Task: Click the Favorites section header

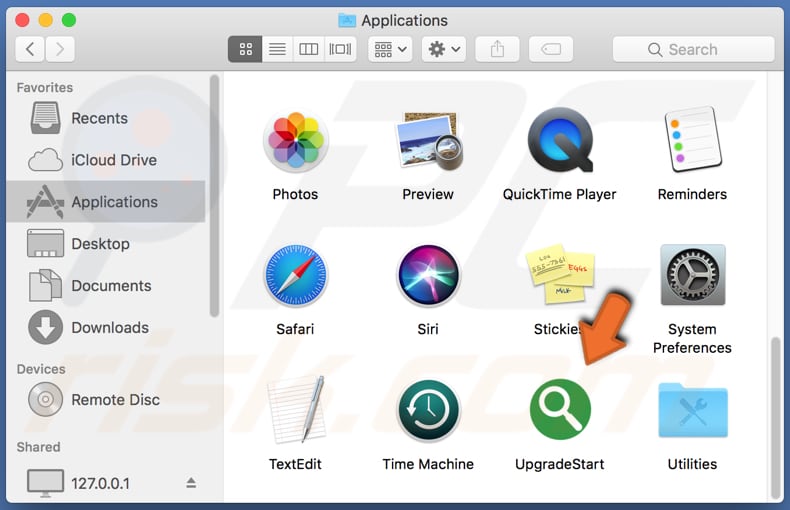Action: click(45, 87)
